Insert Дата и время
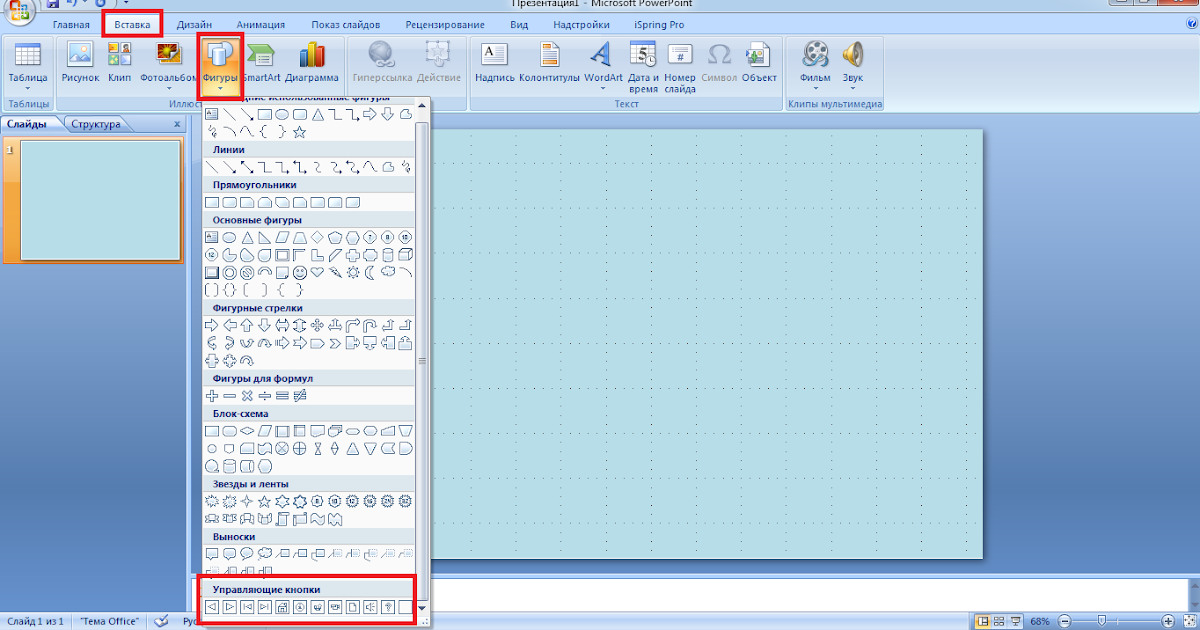 coord(643,67)
